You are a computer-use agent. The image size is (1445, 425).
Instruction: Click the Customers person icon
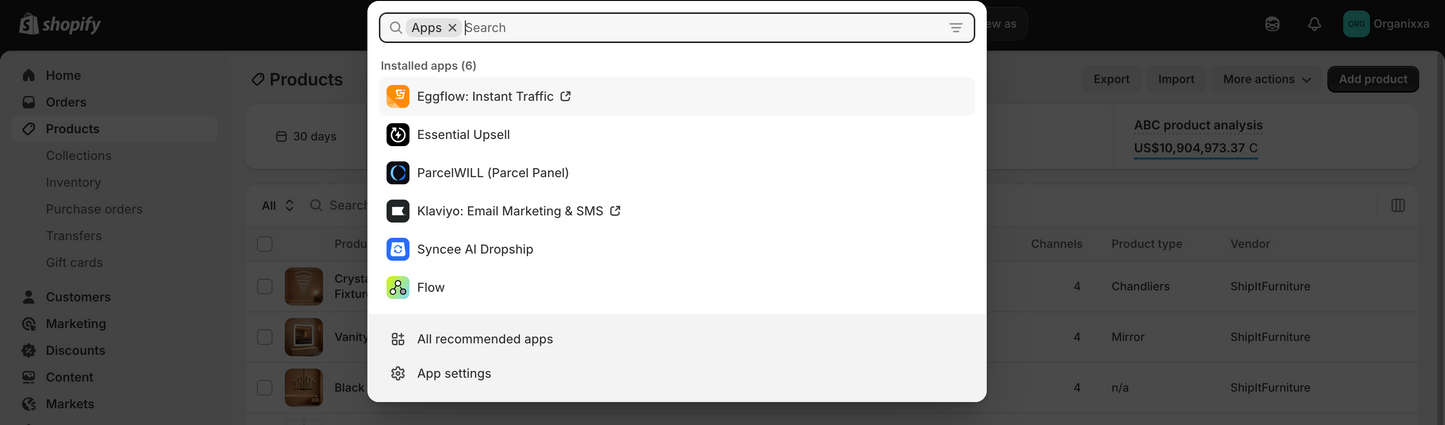pyautogui.click(x=28, y=297)
